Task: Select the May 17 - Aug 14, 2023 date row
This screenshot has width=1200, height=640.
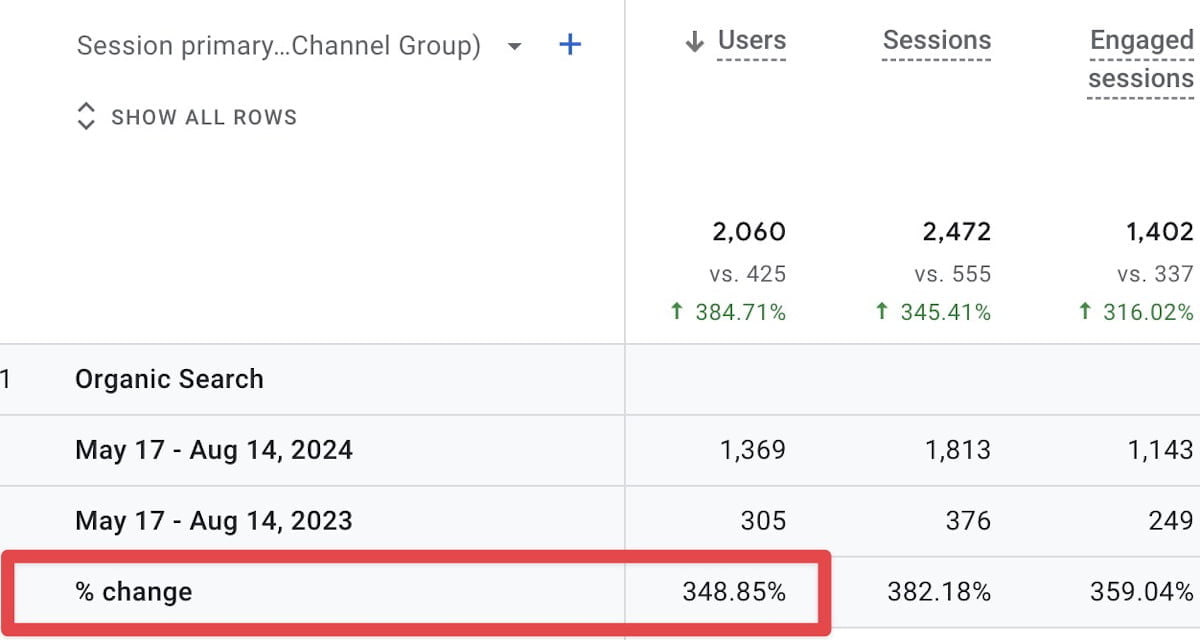Action: tap(213, 520)
